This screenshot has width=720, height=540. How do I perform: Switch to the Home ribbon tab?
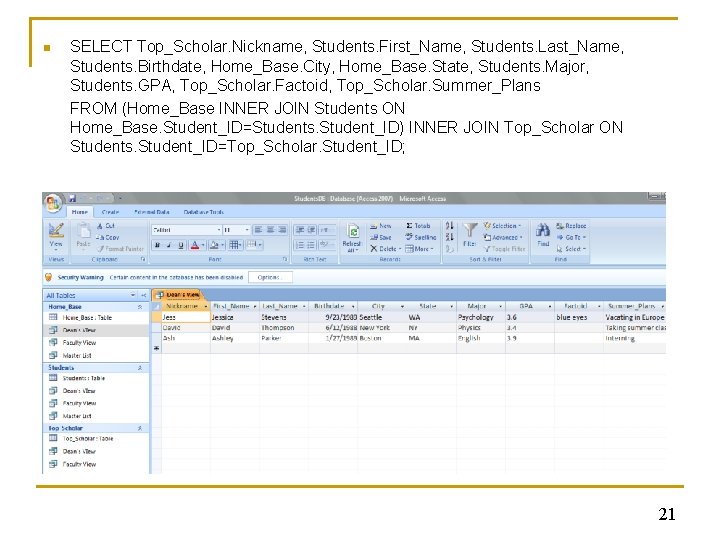pos(79,212)
